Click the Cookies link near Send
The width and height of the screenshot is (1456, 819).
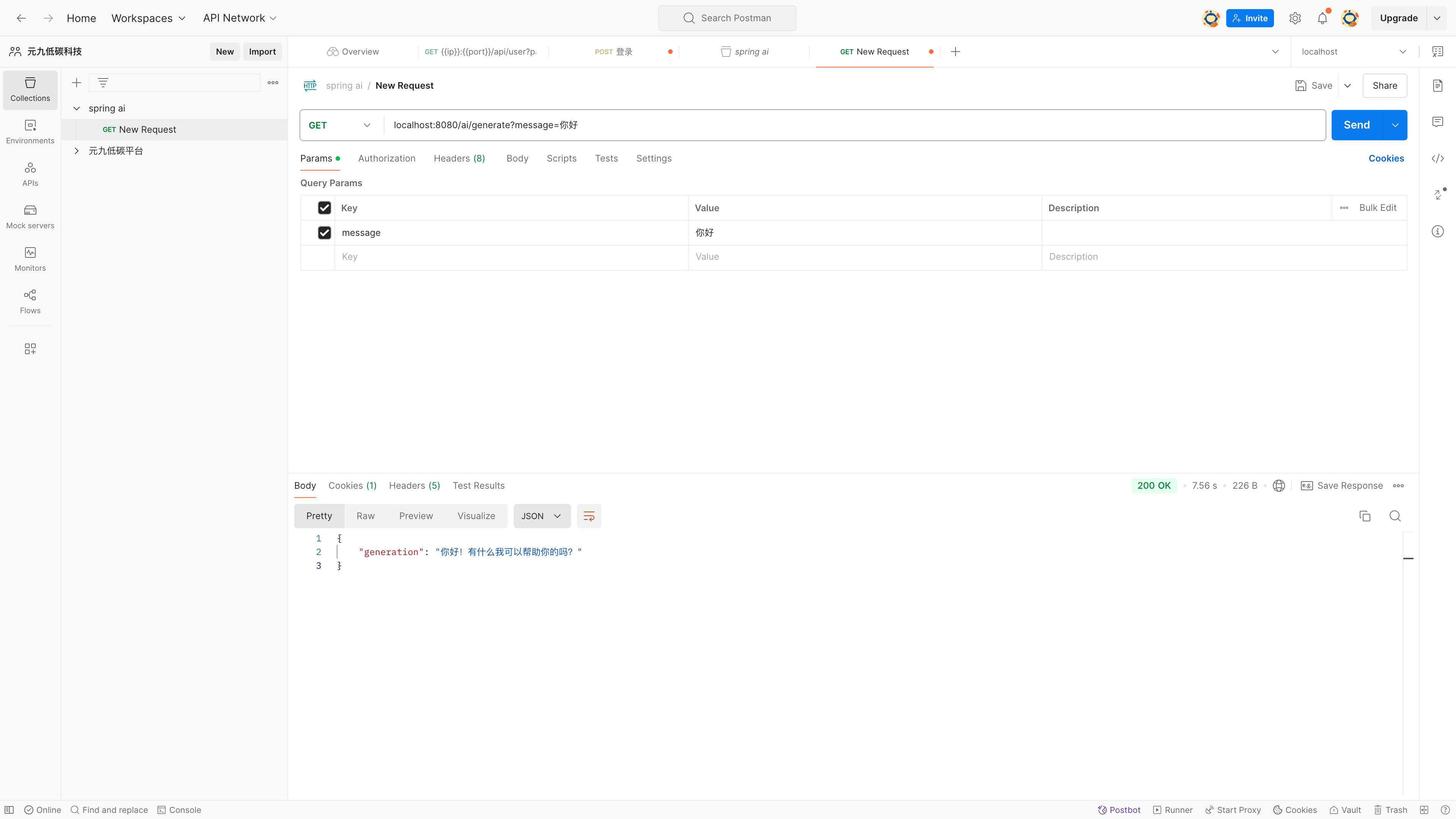coord(1385,158)
